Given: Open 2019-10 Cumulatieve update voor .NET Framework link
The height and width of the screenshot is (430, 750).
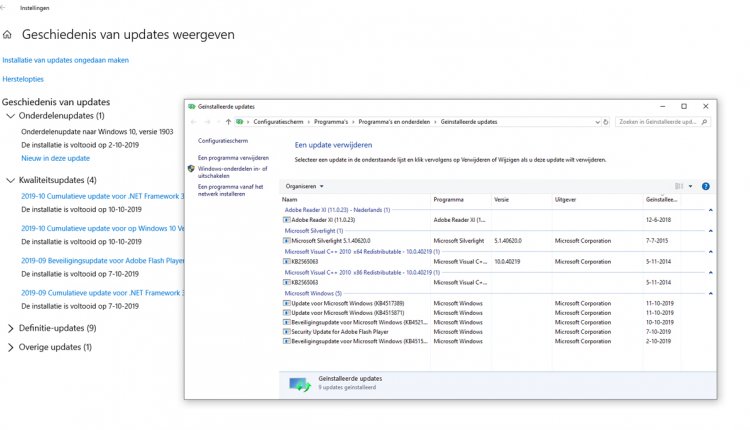Looking at the screenshot, I should pos(102,196).
